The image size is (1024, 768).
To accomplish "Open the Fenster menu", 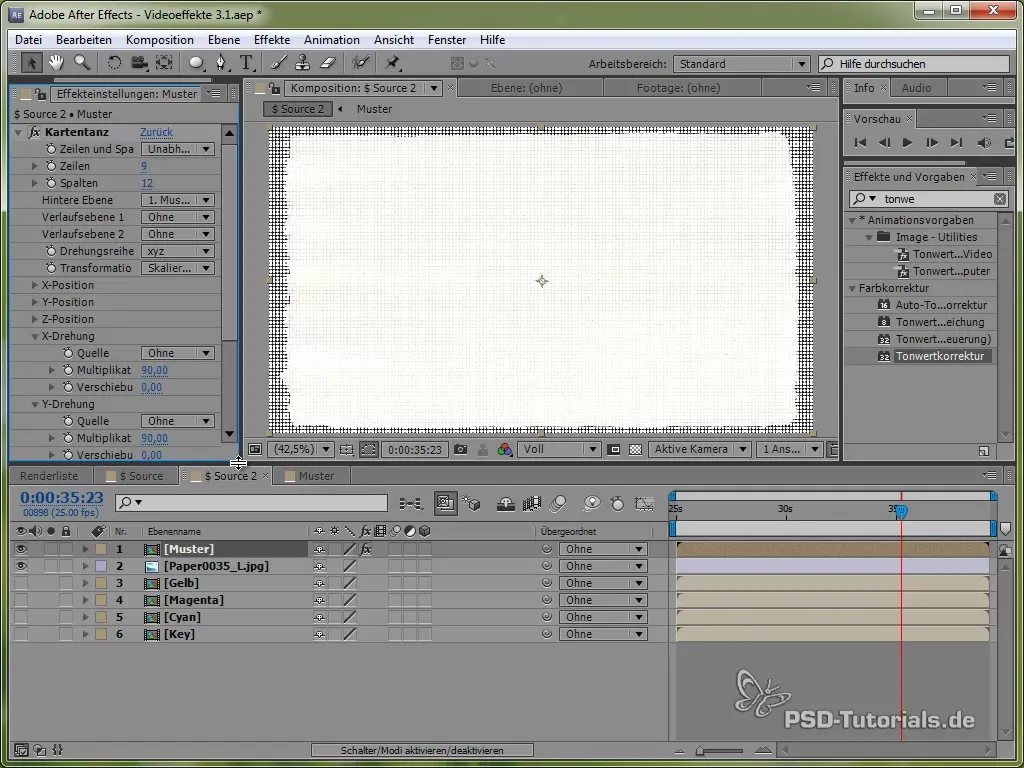I will coord(447,40).
